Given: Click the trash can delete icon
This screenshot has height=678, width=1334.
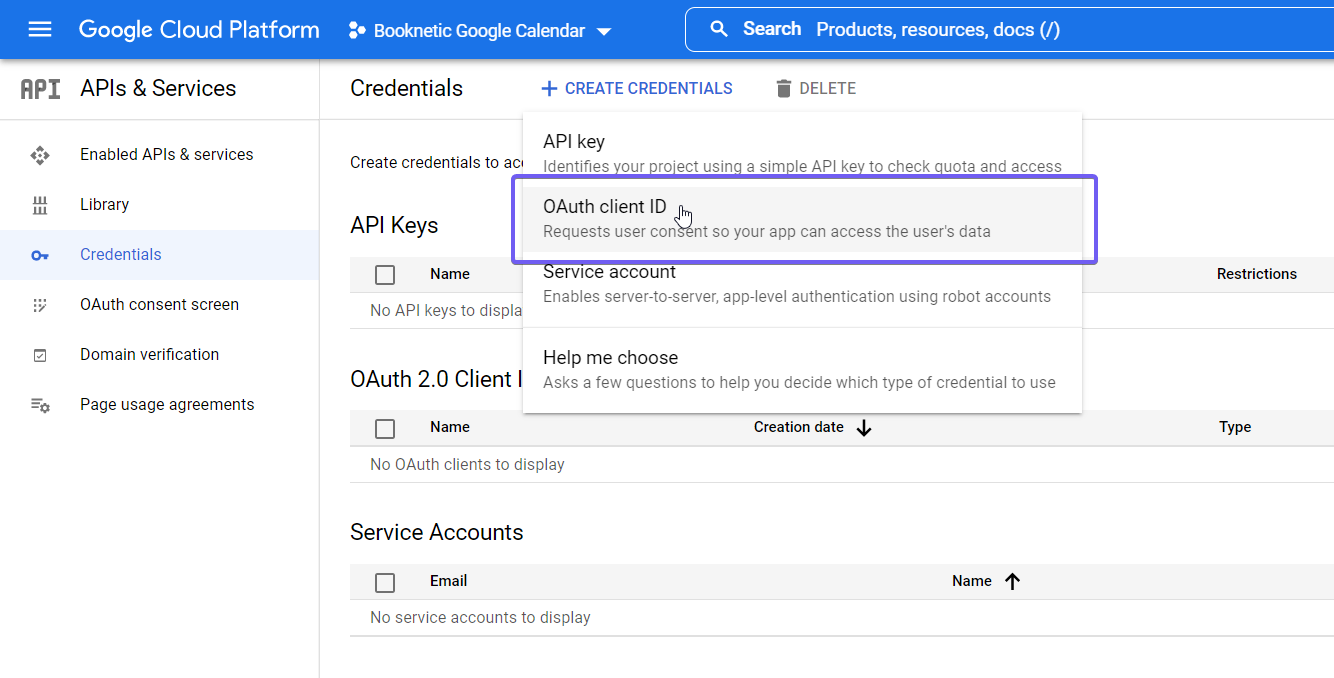Looking at the screenshot, I should (783, 88).
